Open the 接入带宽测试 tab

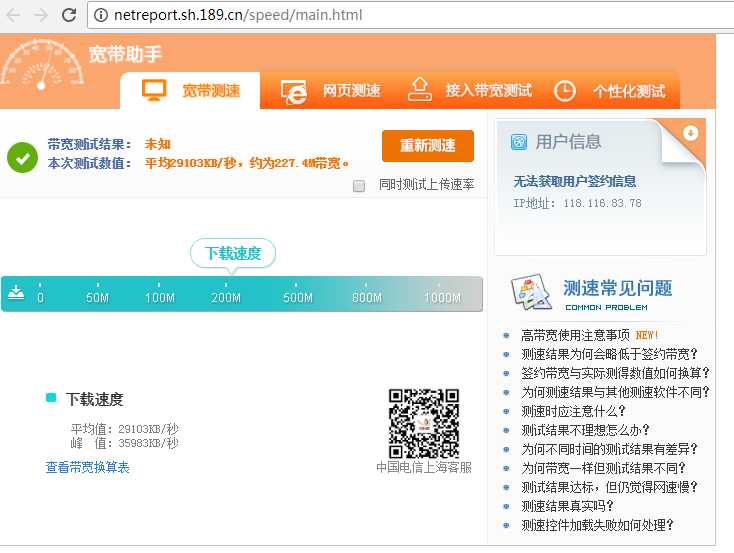pos(470,90)
